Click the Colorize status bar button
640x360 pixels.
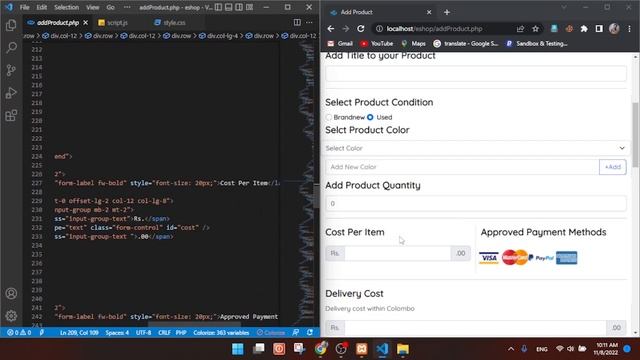coord(271,333)
